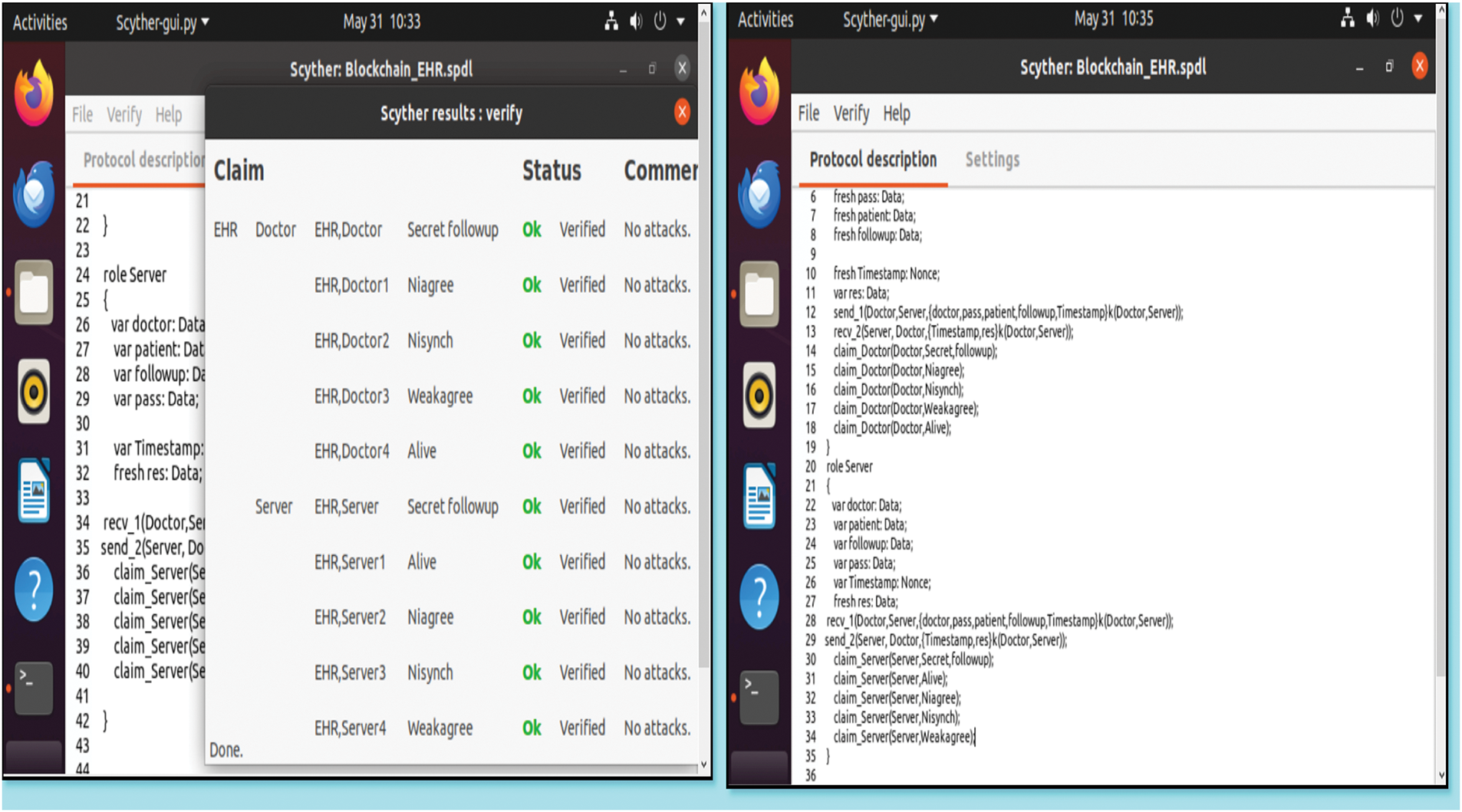Viewport: 1462px width, 812px height.
Task: Click the network icon beside the 10:33 clock
Action: point(611,21)
